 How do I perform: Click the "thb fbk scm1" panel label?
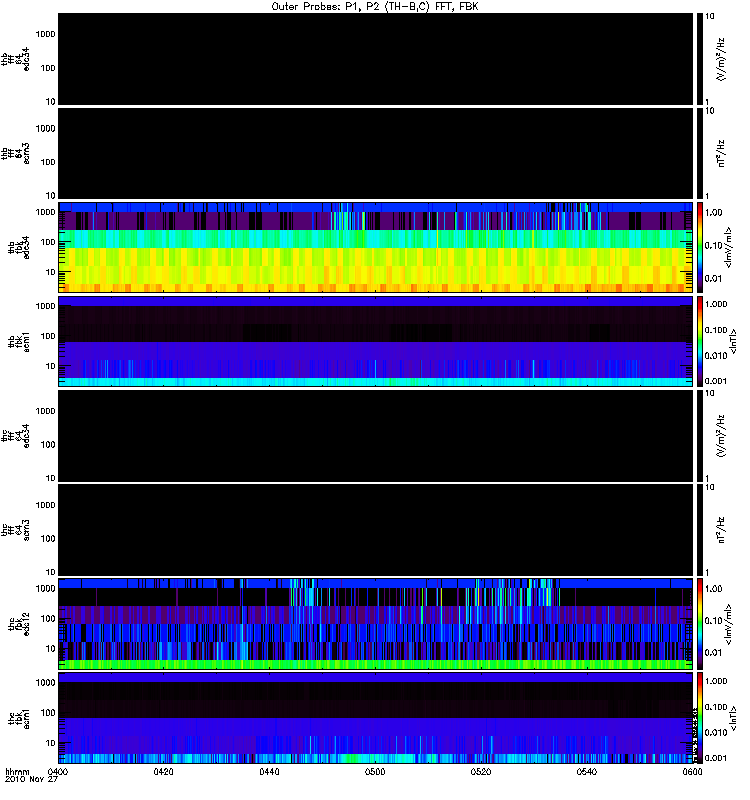[x=19, y=342]
